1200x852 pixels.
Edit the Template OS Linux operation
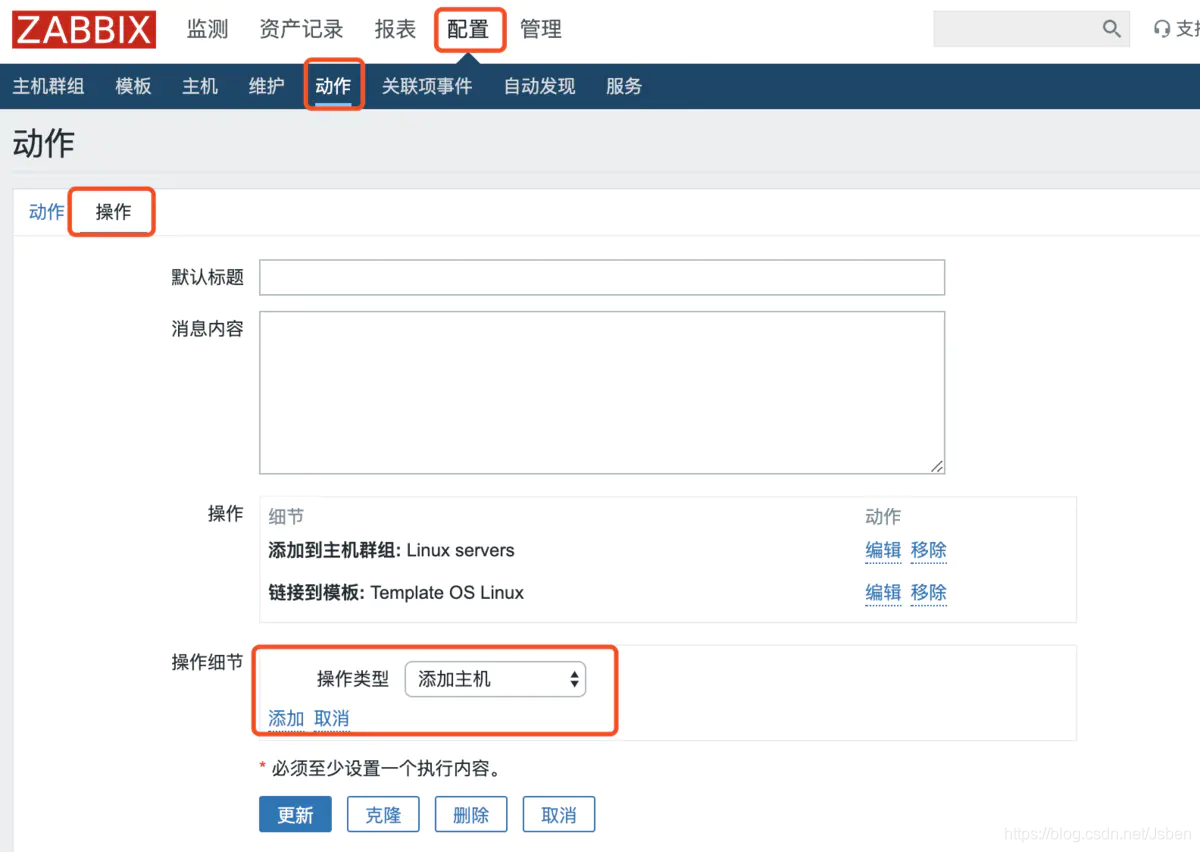[883, 592]
